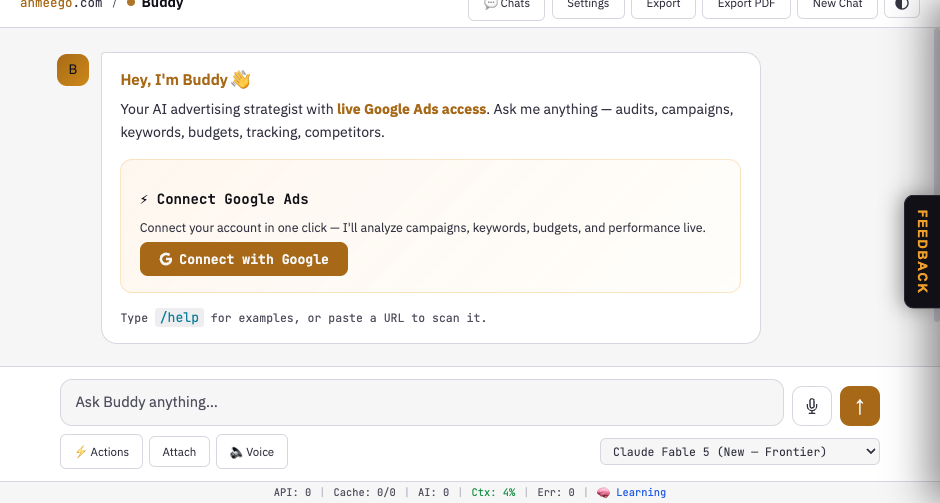Click the Connect with Google button
This screenshot has width=940, height=503.
[243, 259]
